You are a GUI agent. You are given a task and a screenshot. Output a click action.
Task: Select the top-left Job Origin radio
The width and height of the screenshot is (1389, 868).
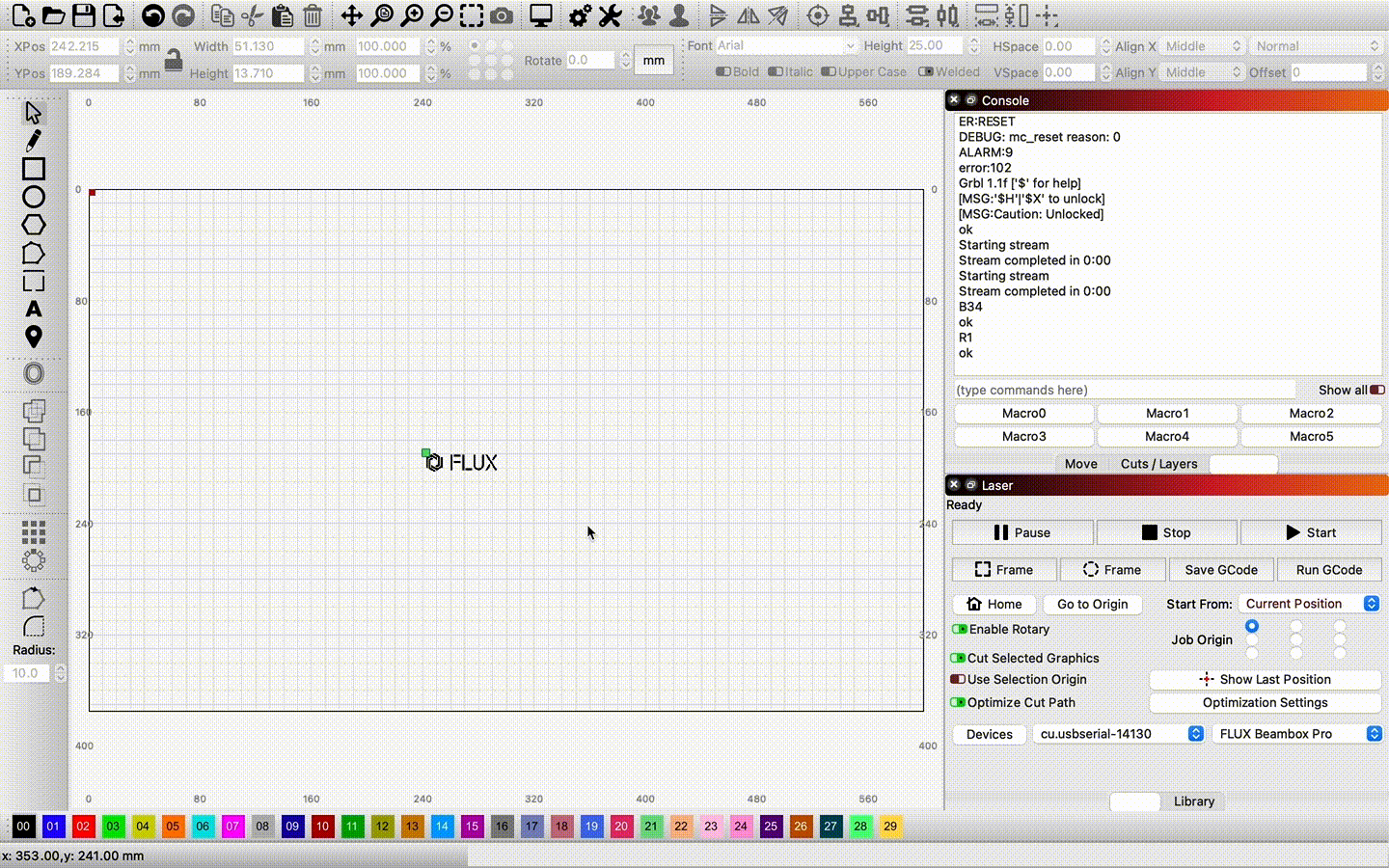tap(1252, 627)
